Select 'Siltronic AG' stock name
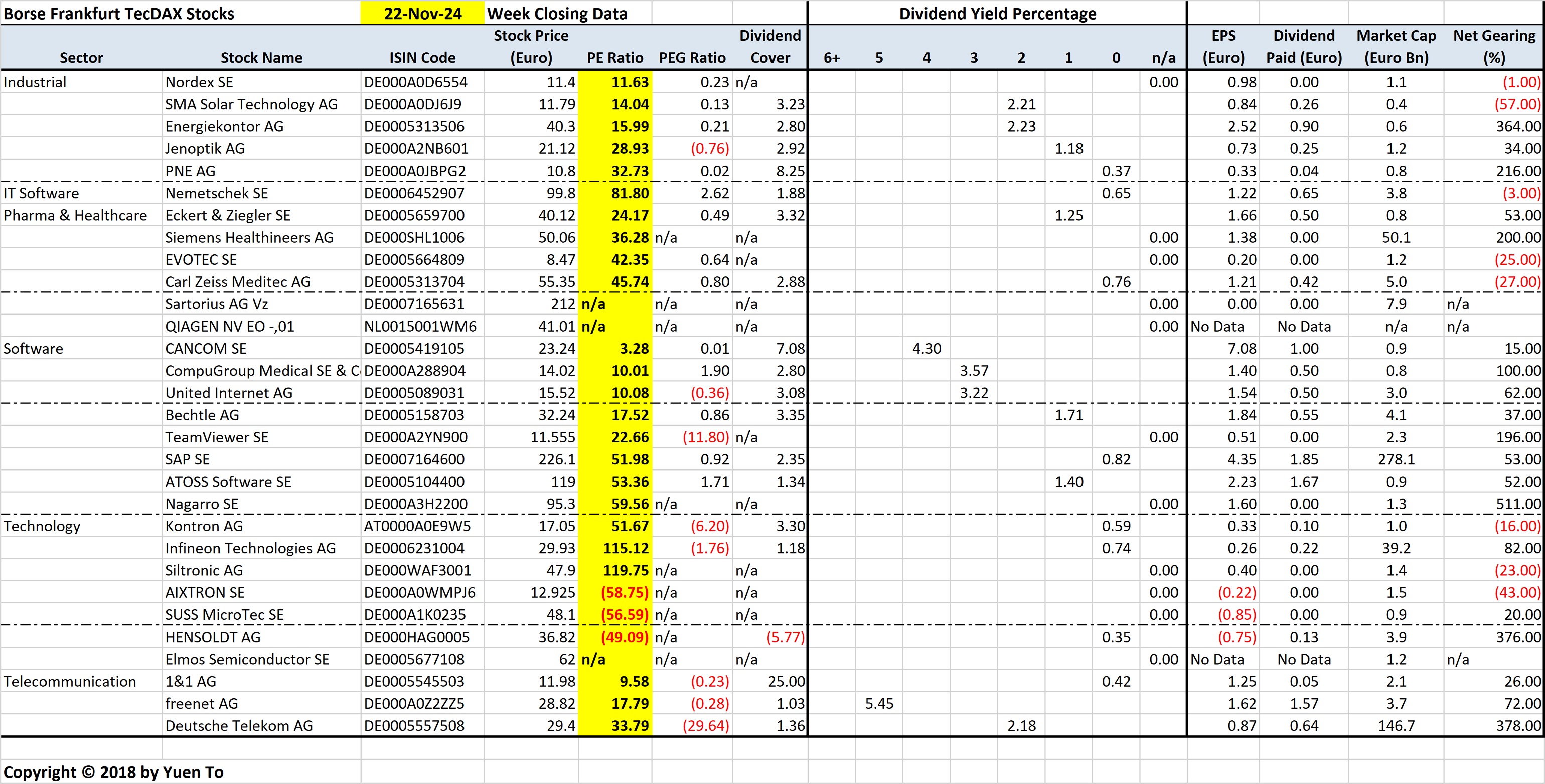This screenshot has width=1545, height=784. [204, 570]
